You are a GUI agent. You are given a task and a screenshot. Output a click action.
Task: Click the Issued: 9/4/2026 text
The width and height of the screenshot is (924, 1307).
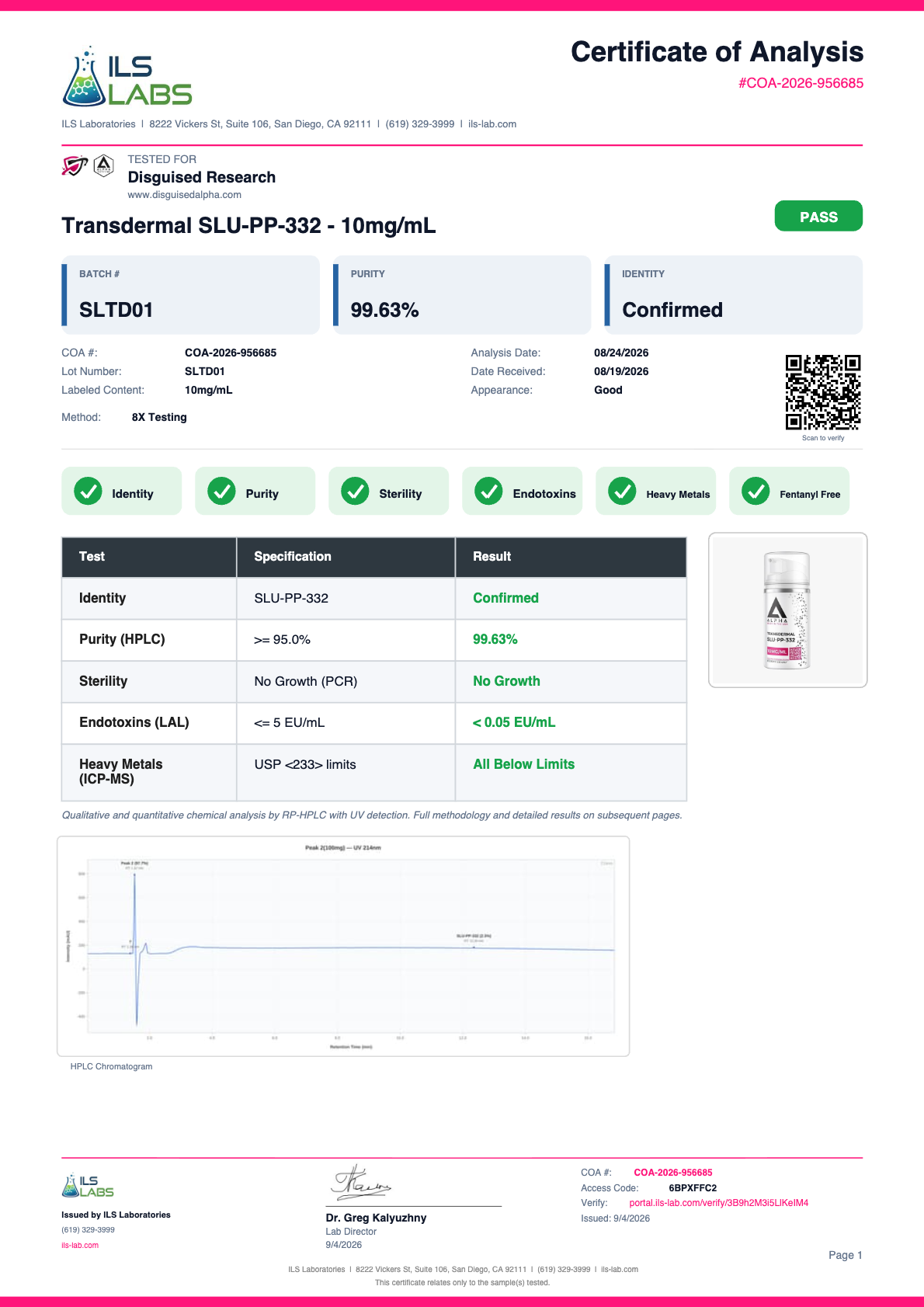point(616,1218)
